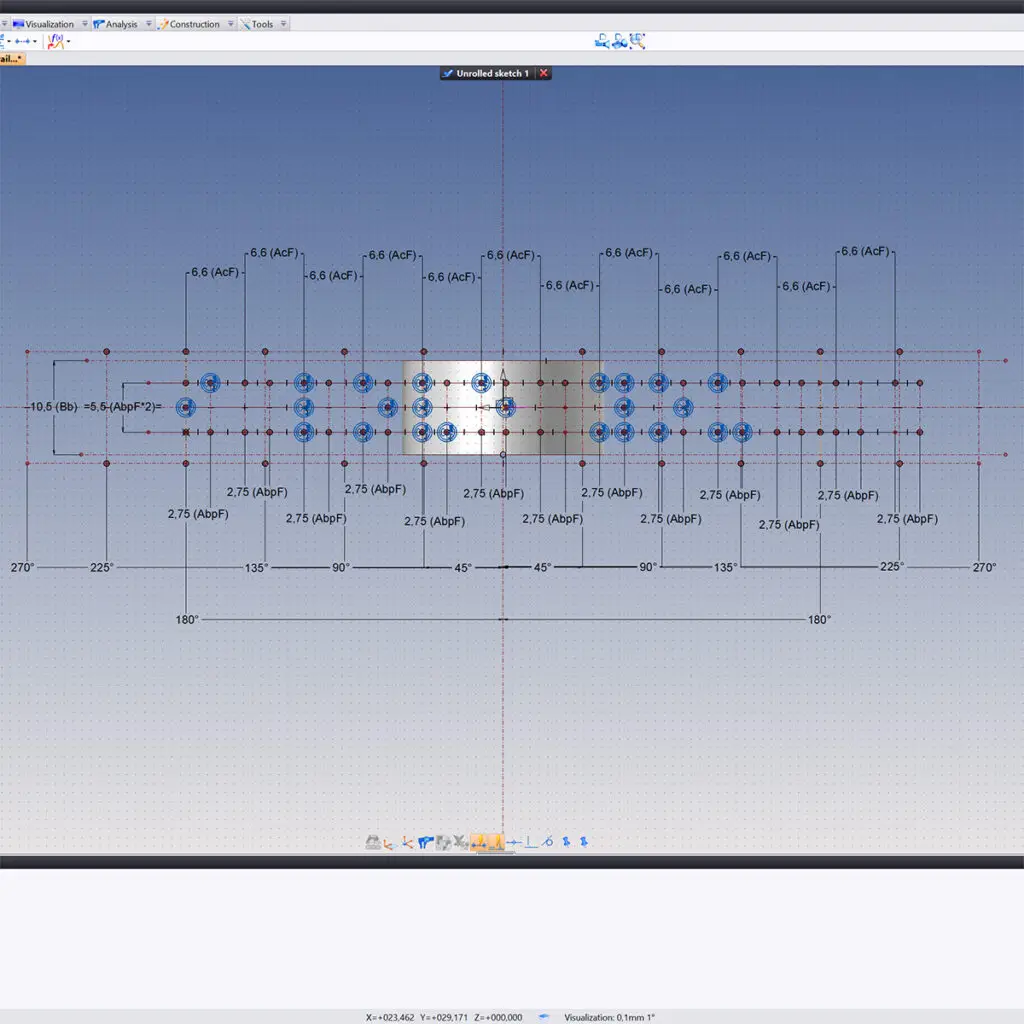The width and height of the screenshot is (1024, 1024).
Task: Select the right 90° angle label
Action: pyautogui.click(x=648, y=566)
